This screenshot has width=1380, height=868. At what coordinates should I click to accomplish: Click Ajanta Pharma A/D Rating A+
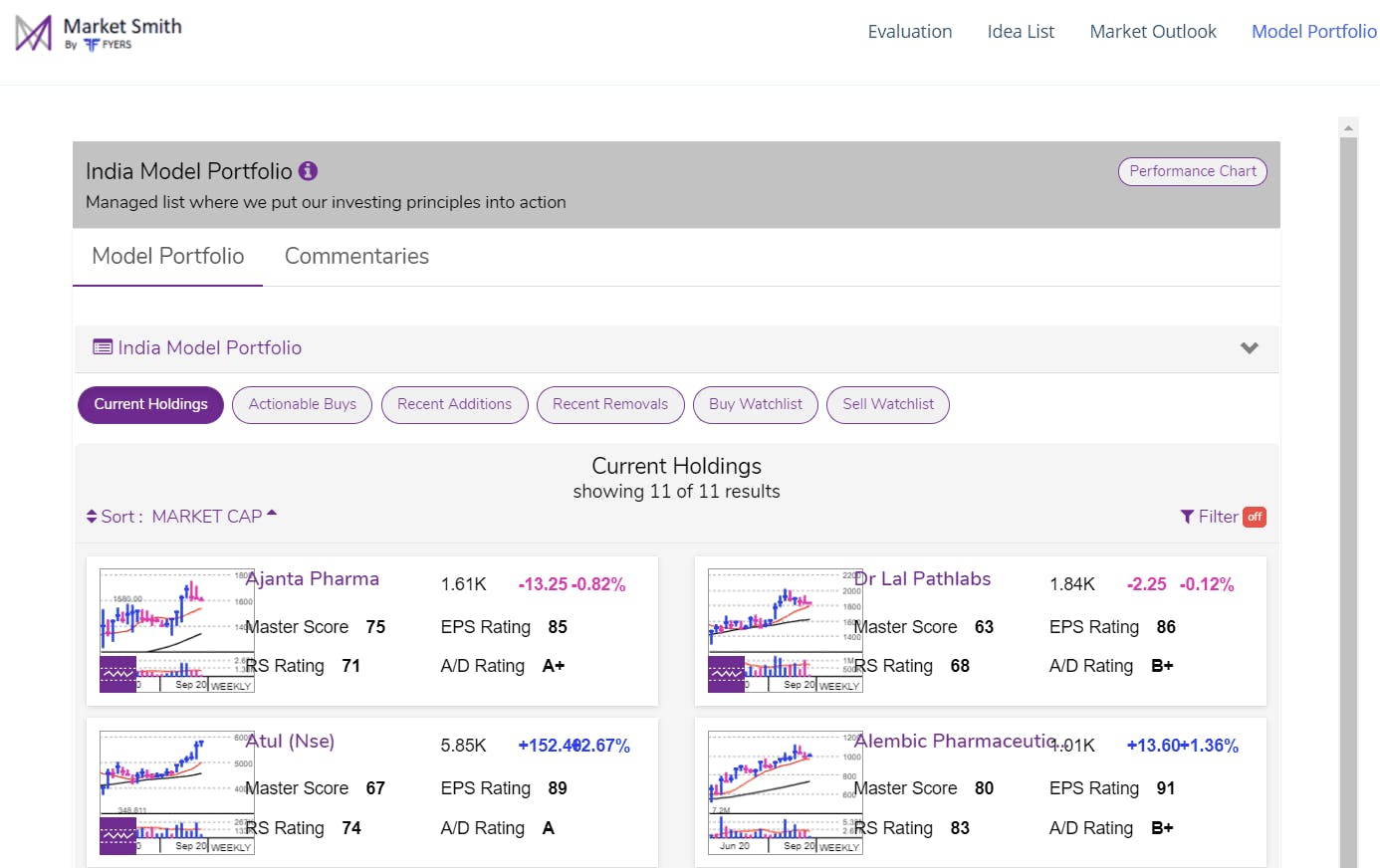click(554, 666)
